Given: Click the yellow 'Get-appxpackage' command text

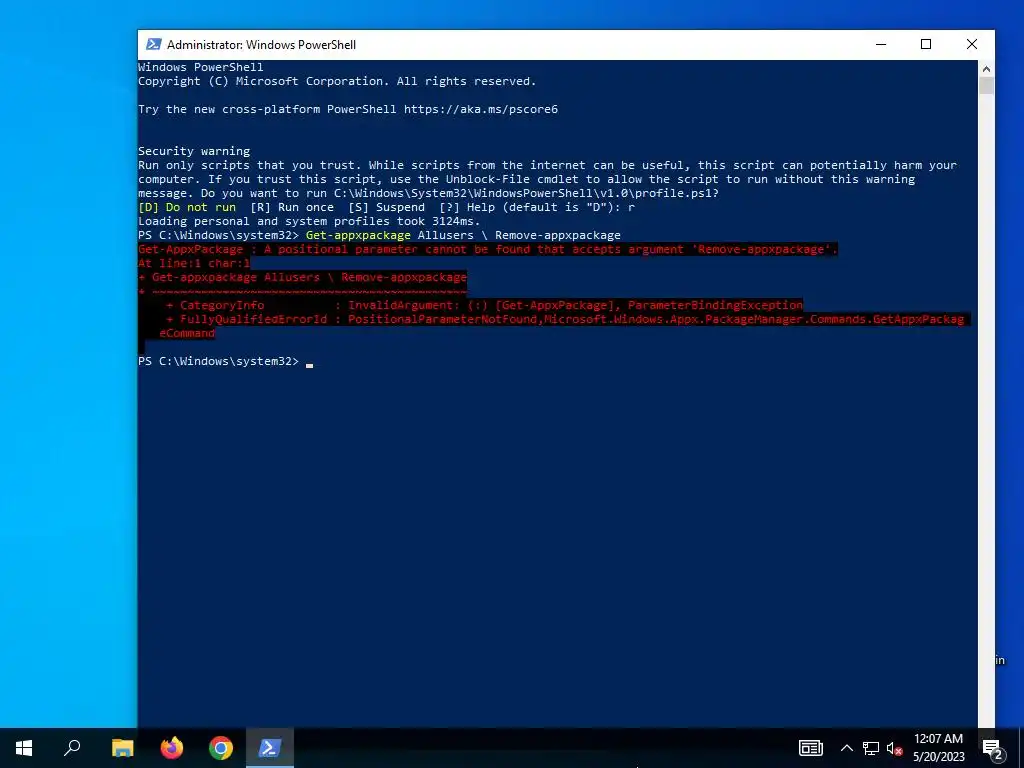Looking at the screenshot, I should click(358, 235).
